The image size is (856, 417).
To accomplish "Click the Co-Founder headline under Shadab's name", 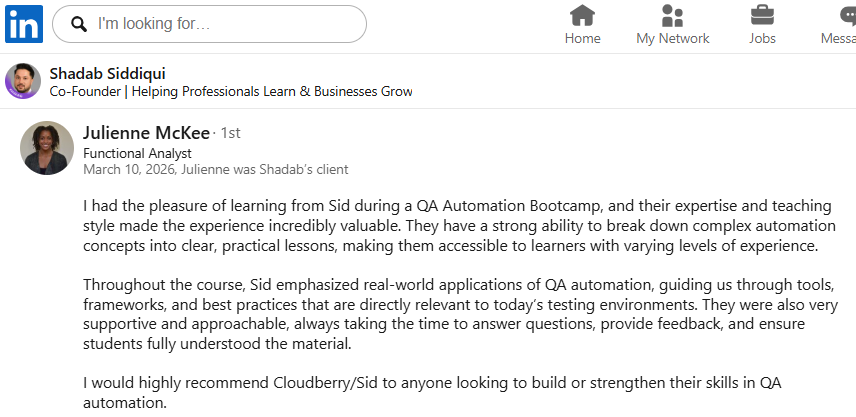I will coord(231,91).
